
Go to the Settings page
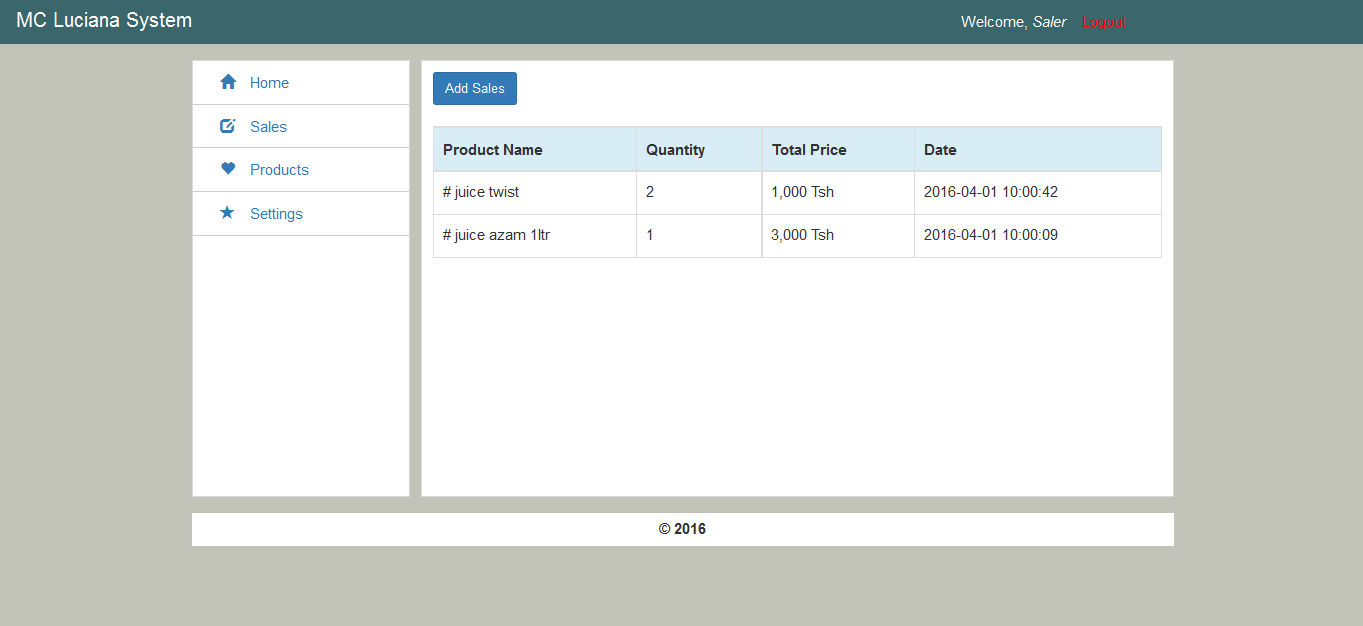click(x=275, y=213)
